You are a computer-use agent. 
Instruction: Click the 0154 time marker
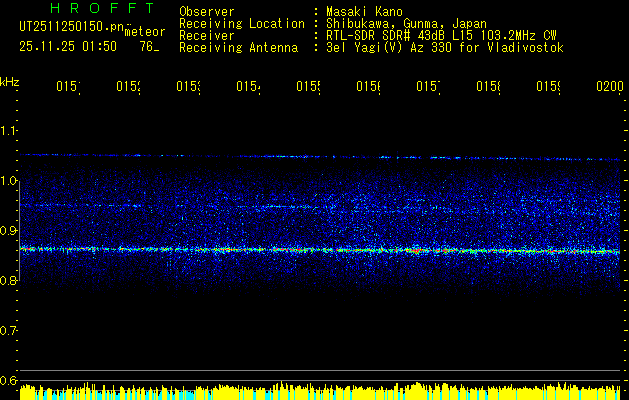coord(248,87)
